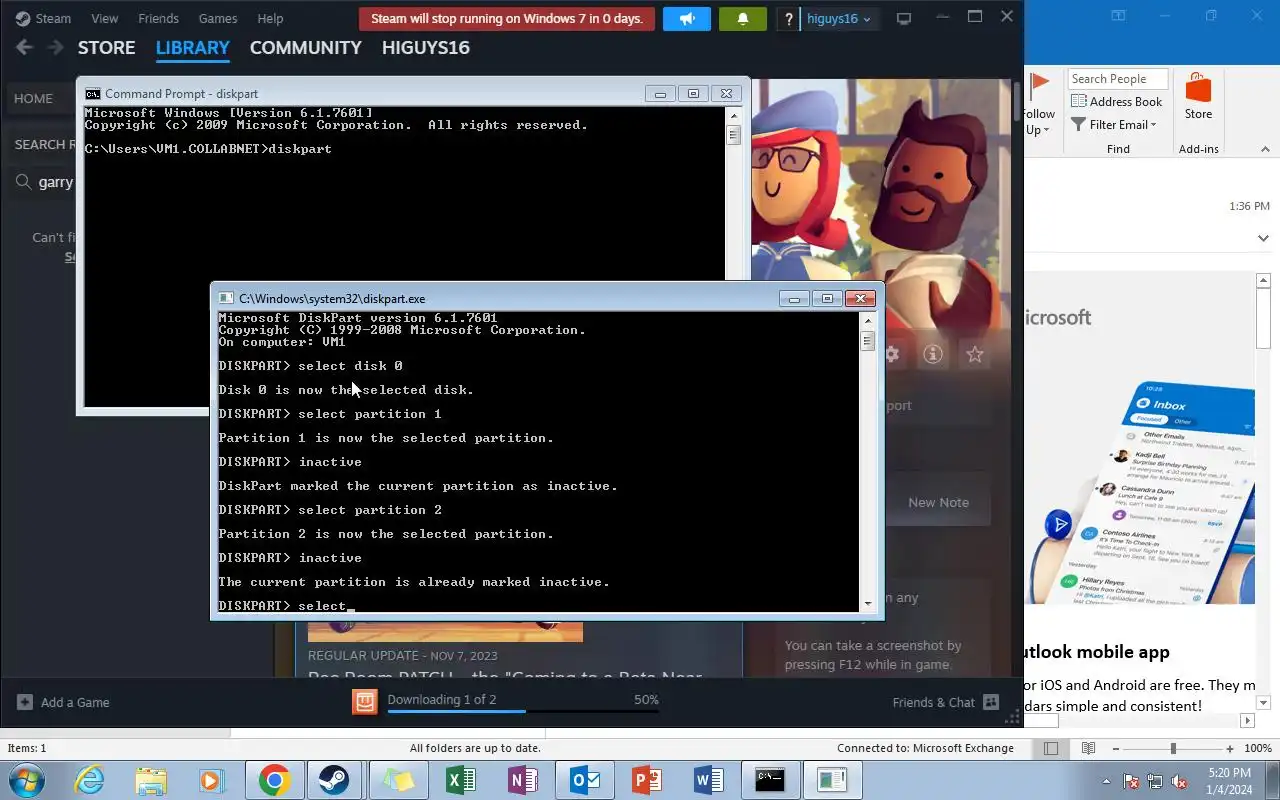The width and height of the screenshot is (1280, 800).
Task: Click the zoom in plus in Outlook's status bar
Action: point(1230,748)
